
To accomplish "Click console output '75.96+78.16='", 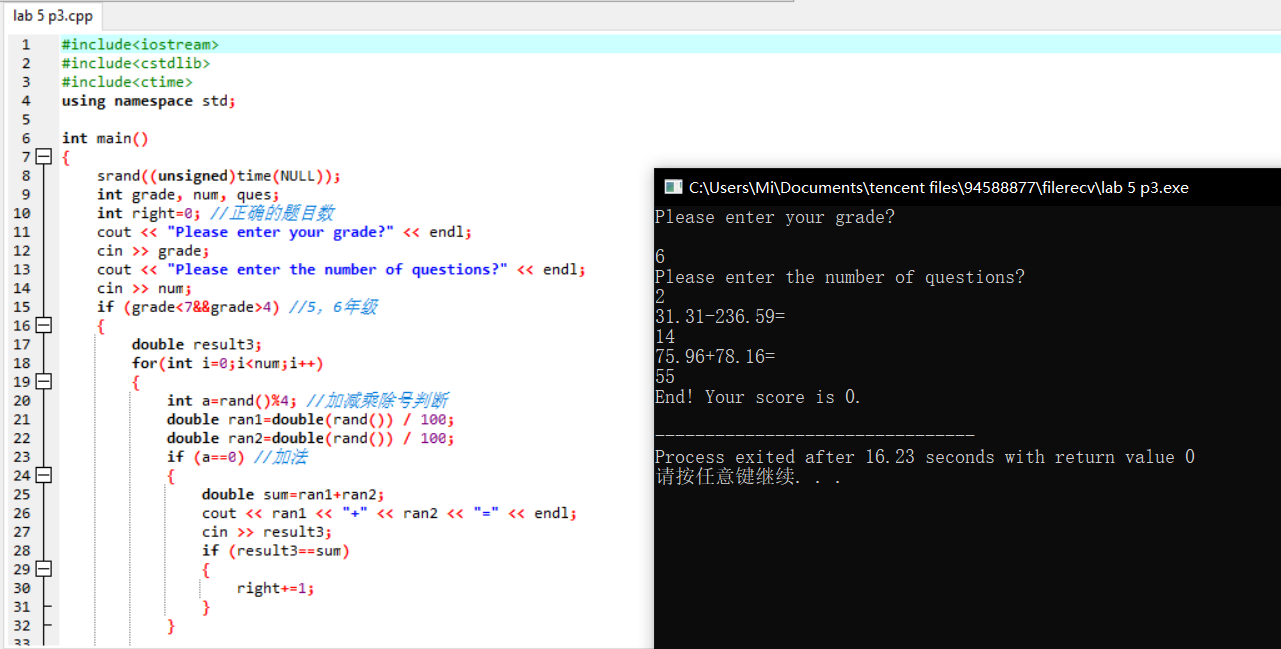I will [x=715, y=357].
